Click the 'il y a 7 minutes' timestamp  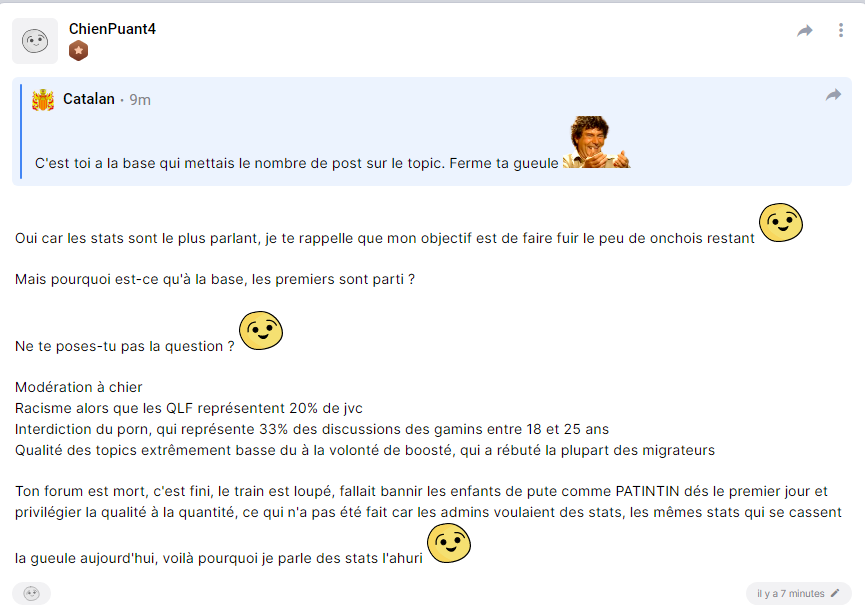pos(791,594)
